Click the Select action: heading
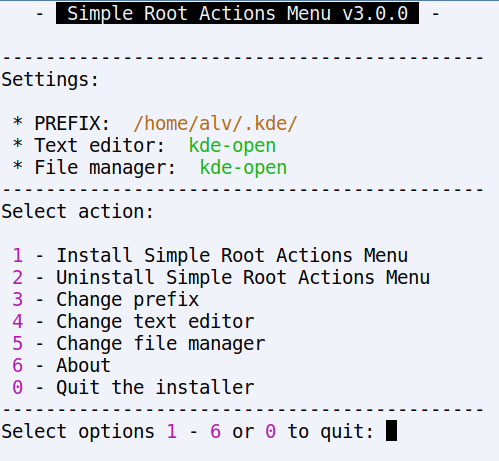 78,212
